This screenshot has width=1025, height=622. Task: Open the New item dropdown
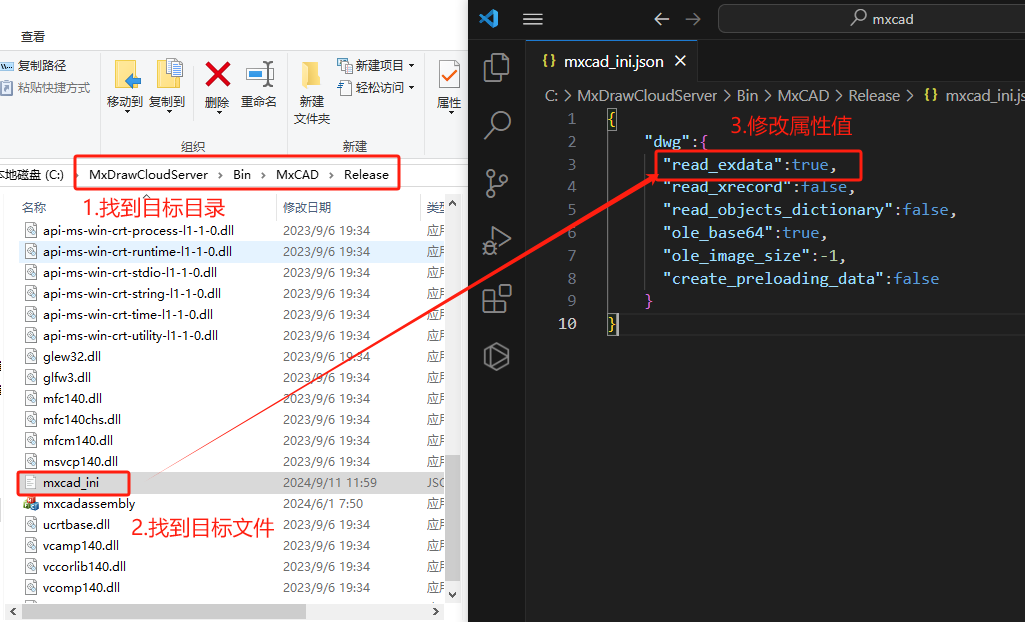[x=376, y=65]
